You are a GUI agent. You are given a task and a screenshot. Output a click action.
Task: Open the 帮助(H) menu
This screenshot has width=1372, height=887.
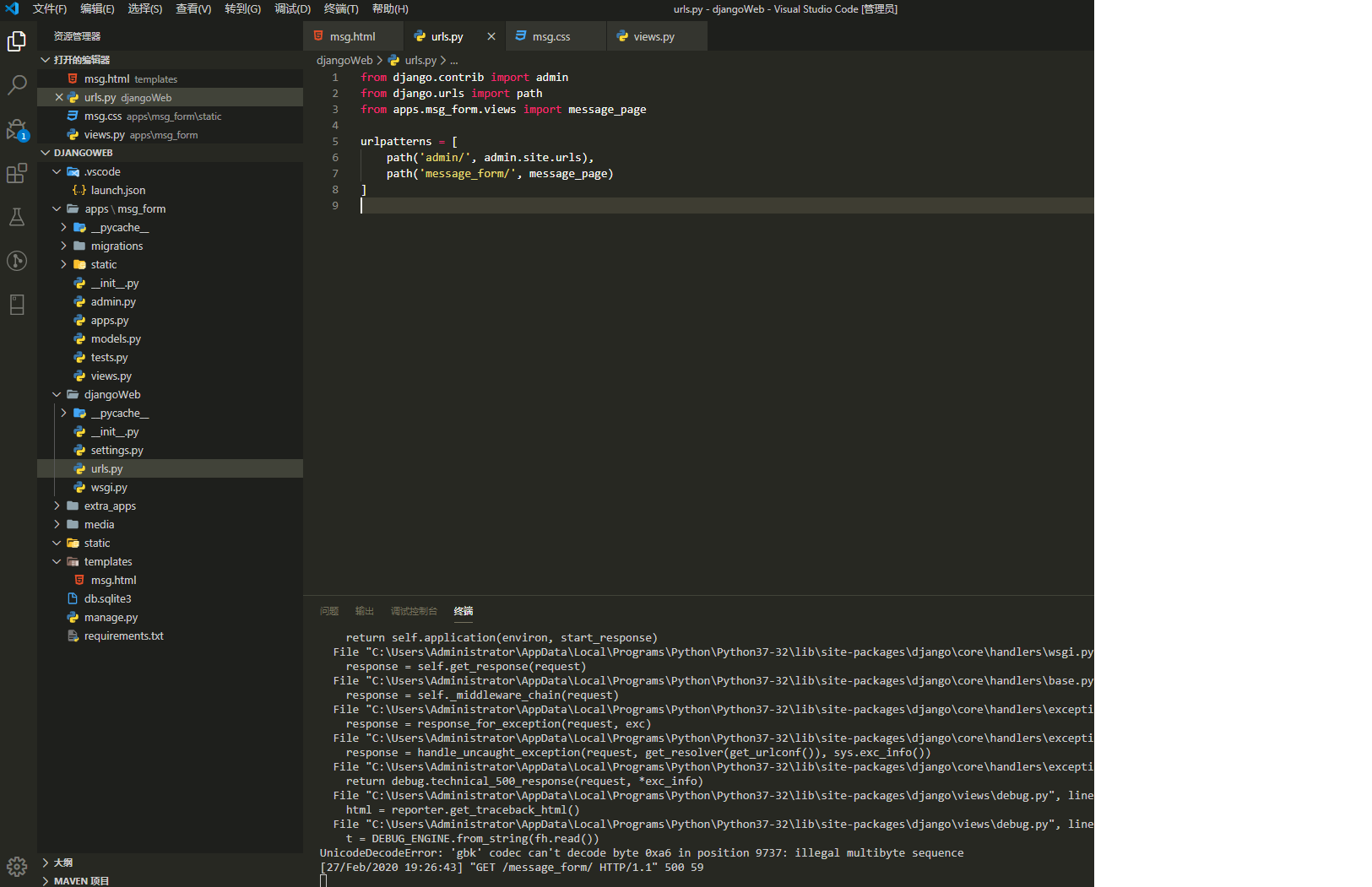point(390,8)
